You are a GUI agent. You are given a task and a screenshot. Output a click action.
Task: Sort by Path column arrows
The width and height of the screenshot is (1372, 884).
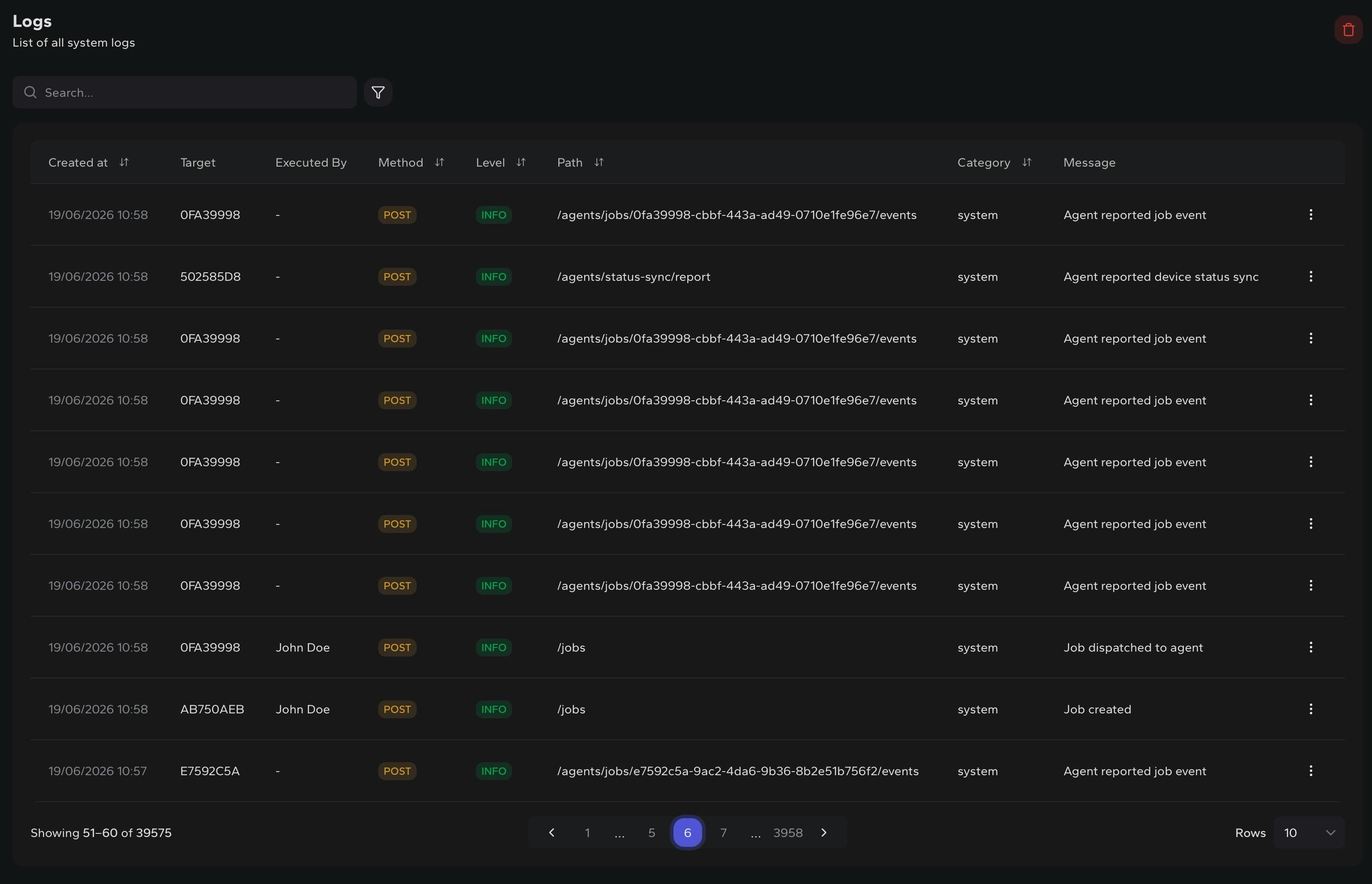[599, 163]
